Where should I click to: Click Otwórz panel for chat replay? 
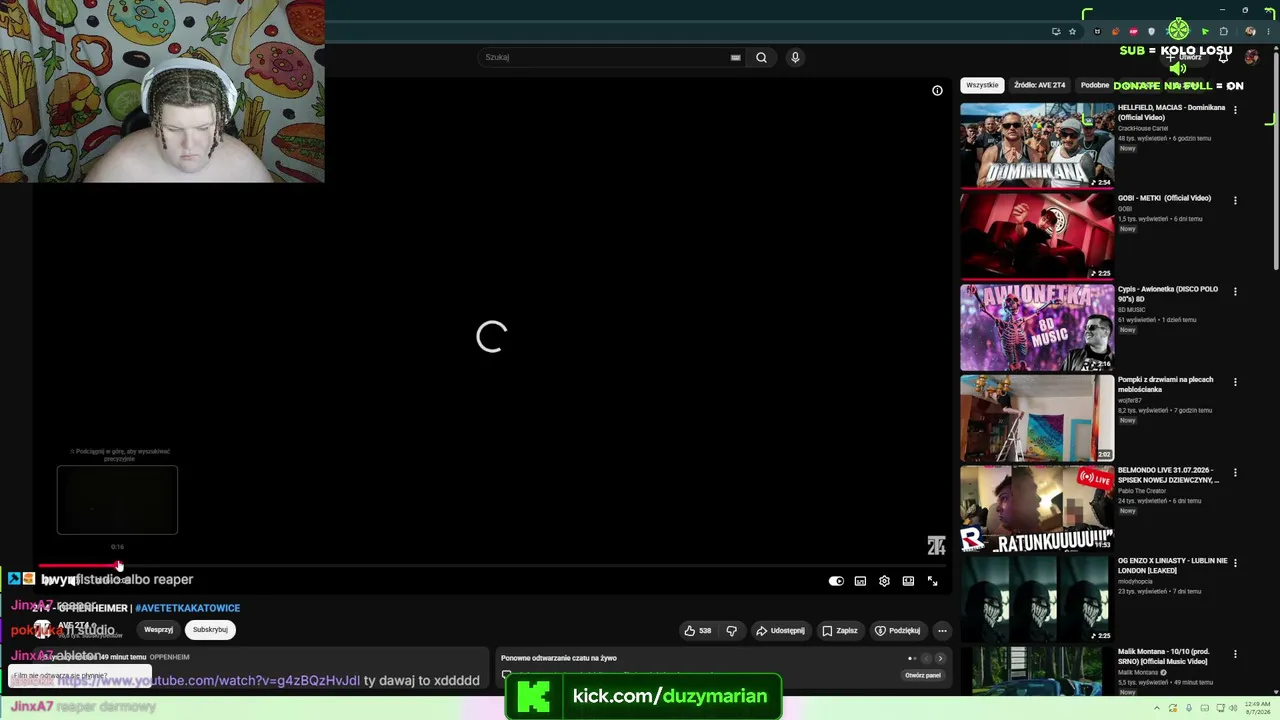click(923, 675)
